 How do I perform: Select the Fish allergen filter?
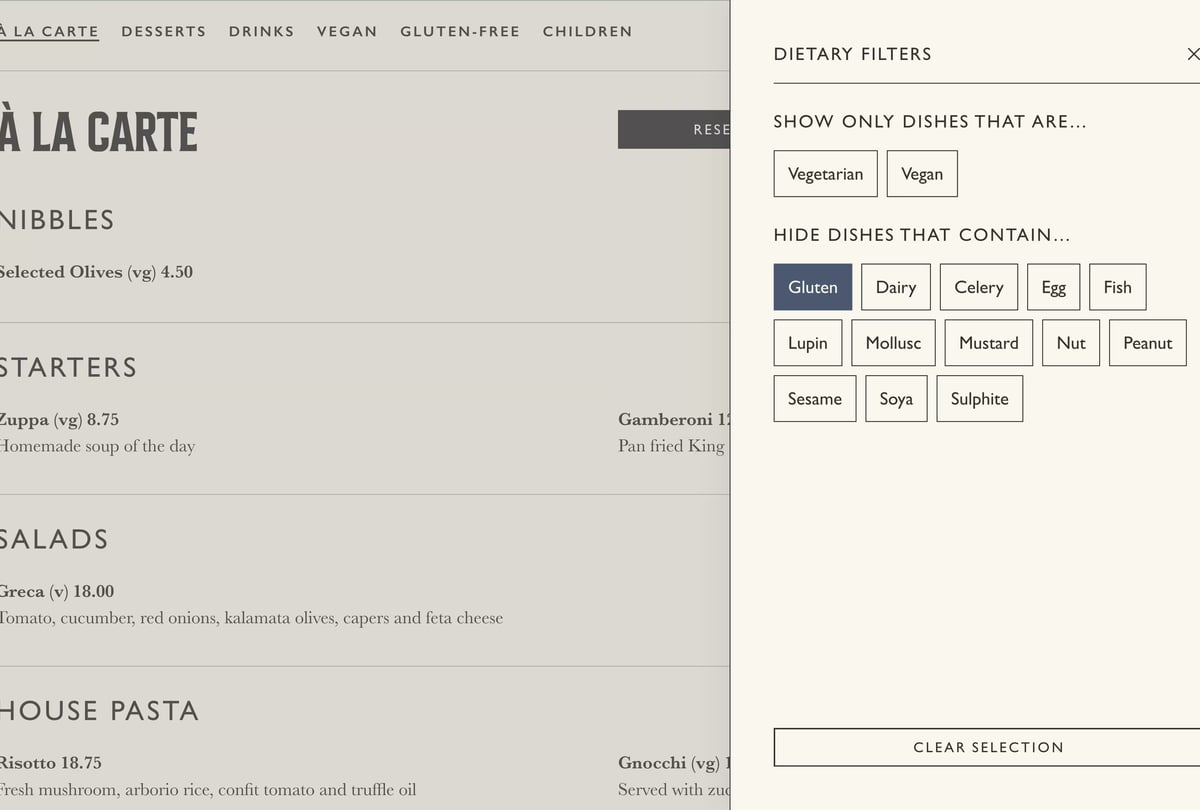tap(1117, 287)
